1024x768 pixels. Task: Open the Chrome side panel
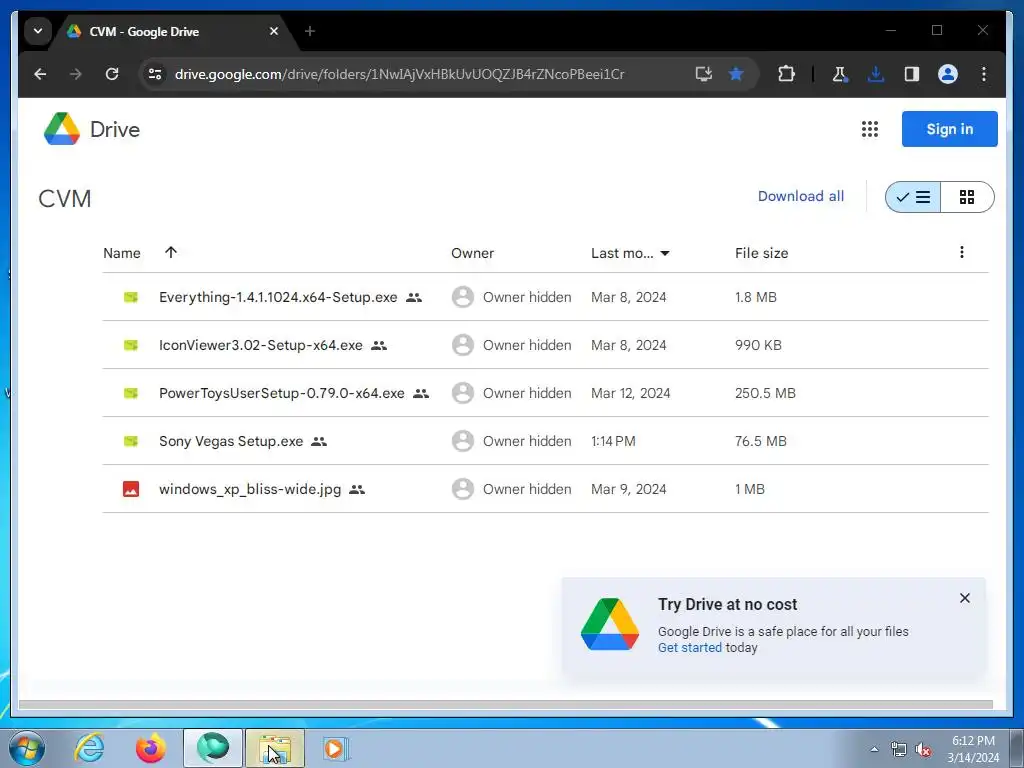912,74
